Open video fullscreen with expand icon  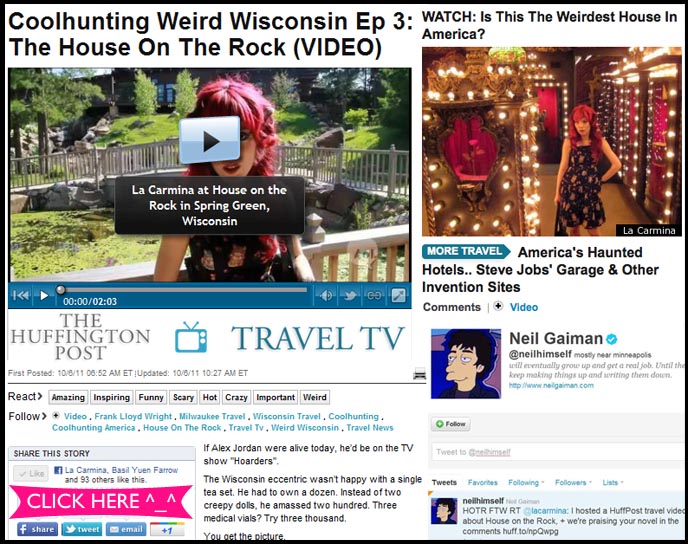click(398, 295)
